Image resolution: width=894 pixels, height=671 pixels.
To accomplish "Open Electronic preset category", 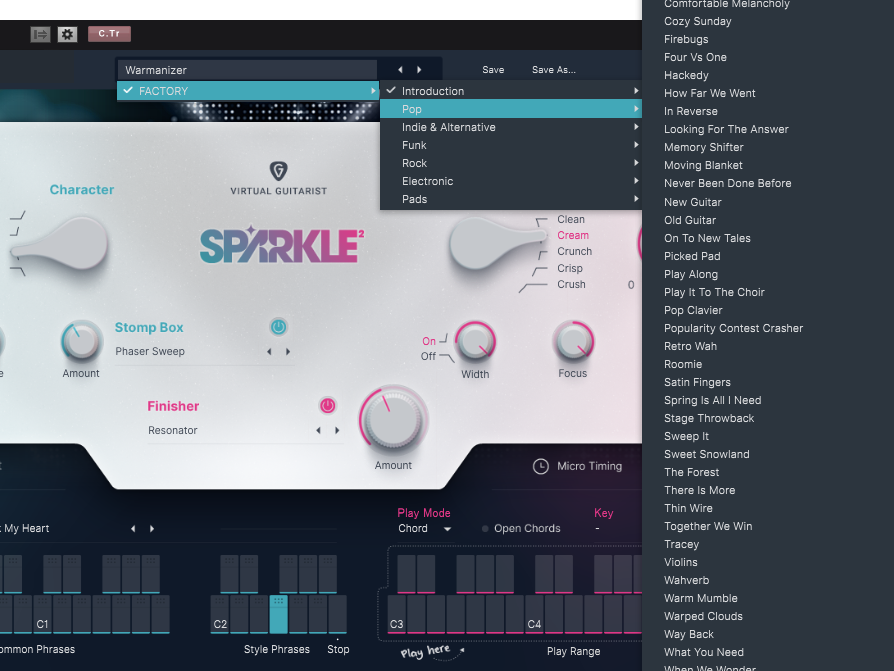I will (x=511, y=181).
